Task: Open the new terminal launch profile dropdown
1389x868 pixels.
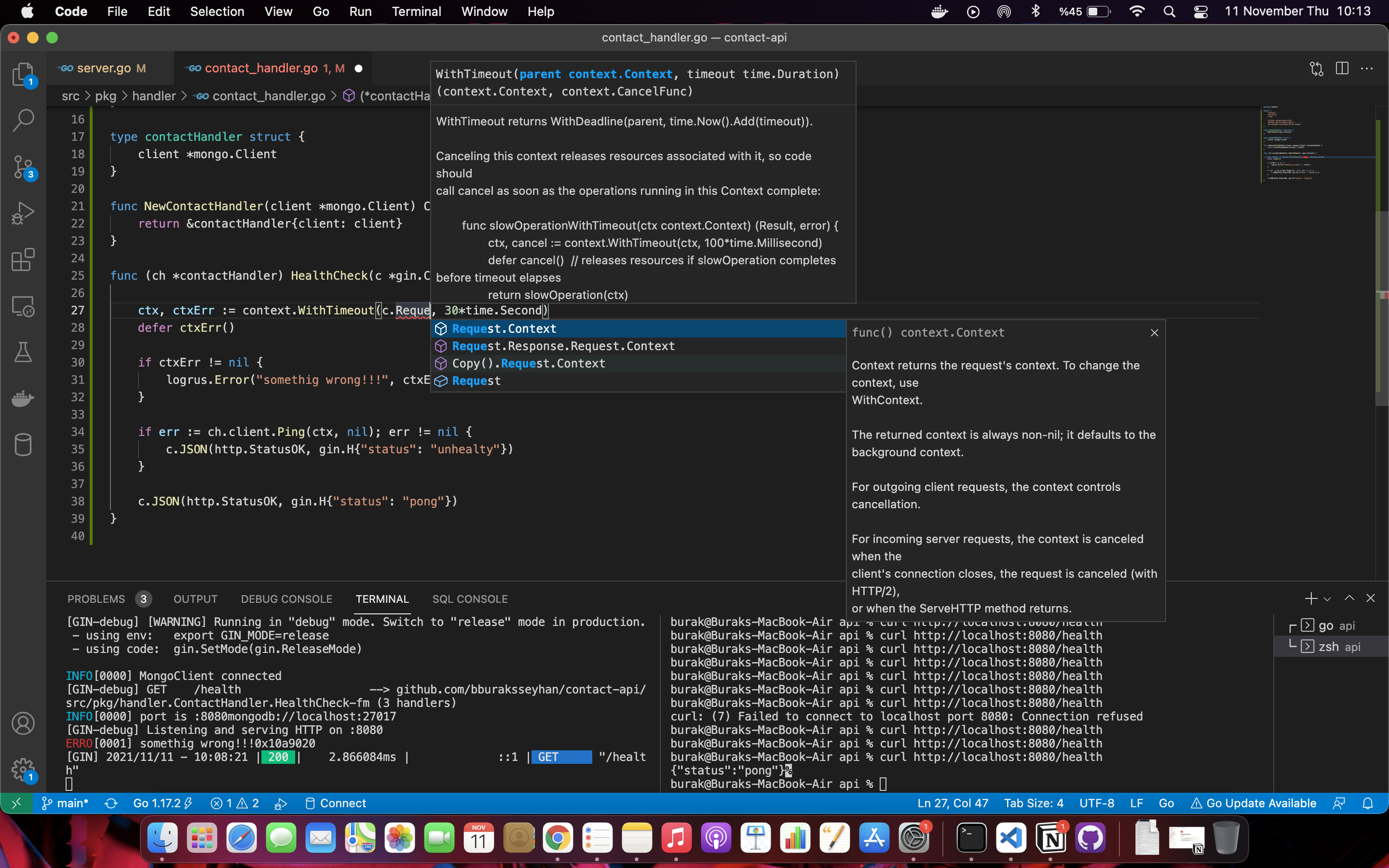Action: coord(1327,599)
